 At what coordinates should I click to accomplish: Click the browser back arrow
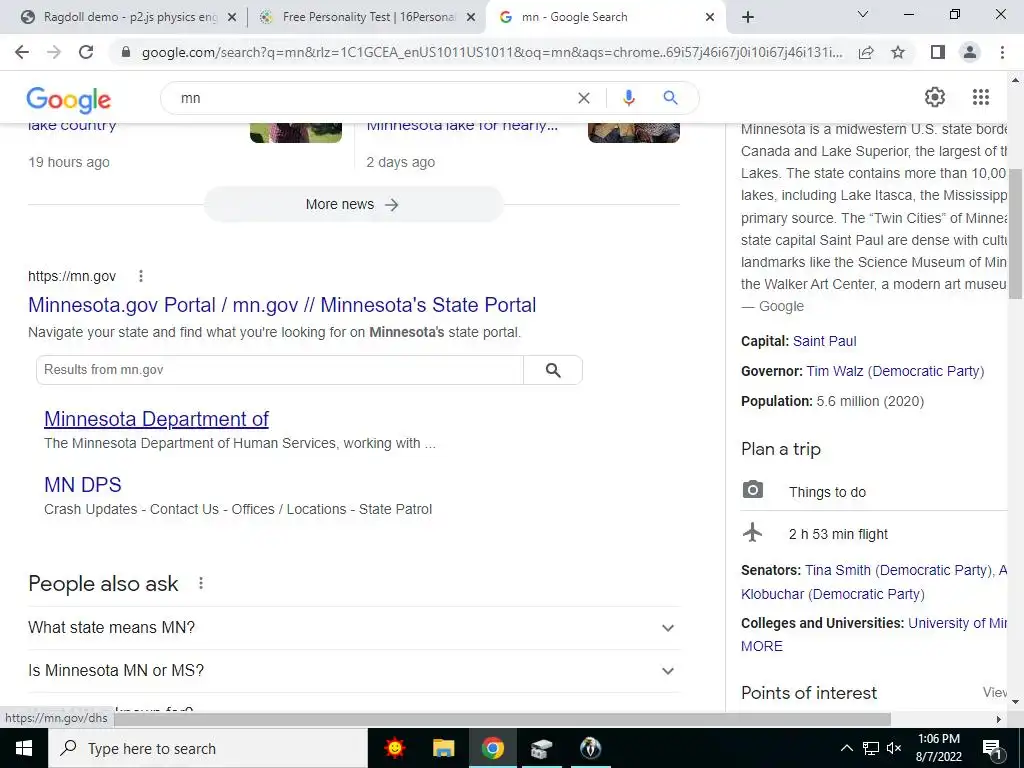click(x=22, y=52)
